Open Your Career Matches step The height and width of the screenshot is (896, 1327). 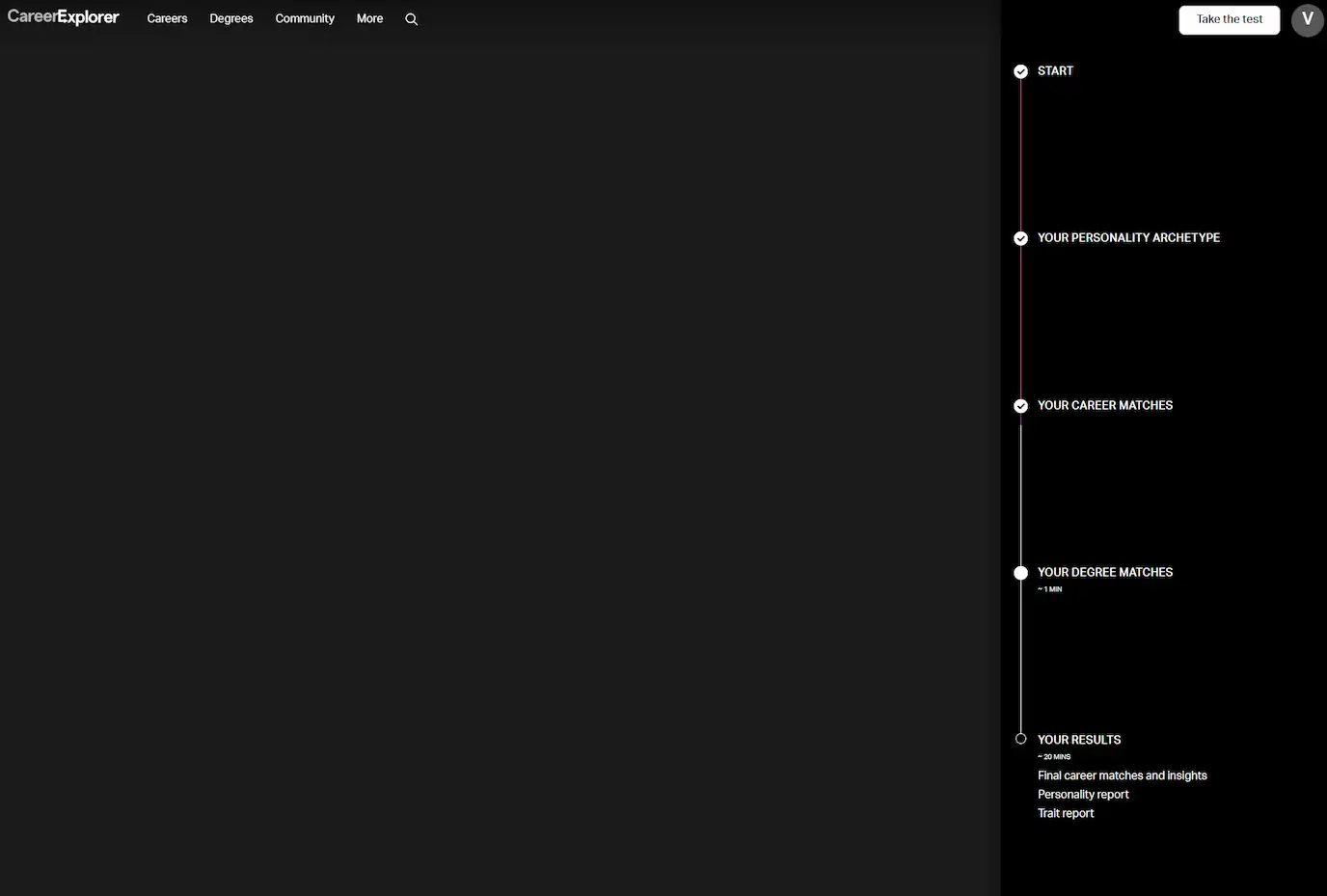[x=1105, y=406]
